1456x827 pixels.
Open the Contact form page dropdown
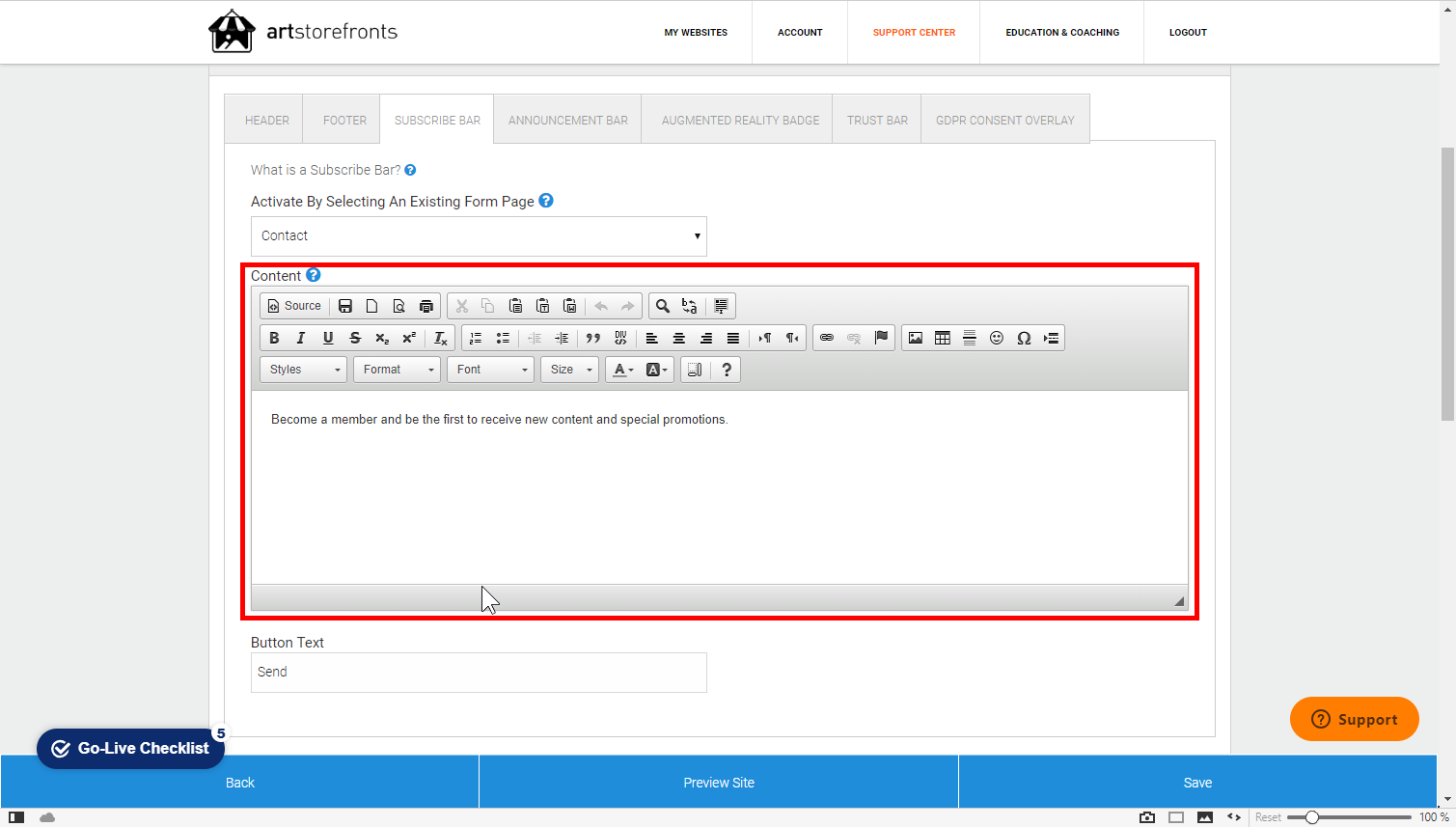coord(479,236)
